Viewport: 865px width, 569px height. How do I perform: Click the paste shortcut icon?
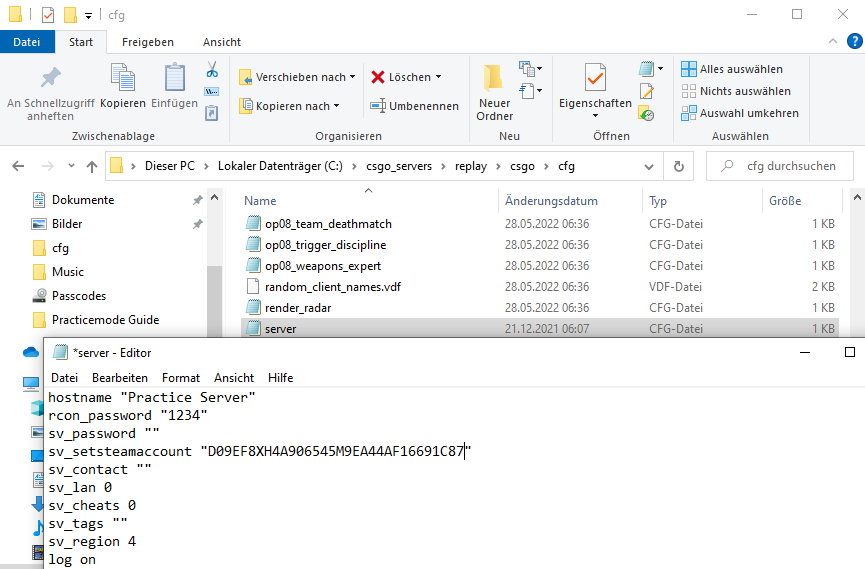(212, 113)
